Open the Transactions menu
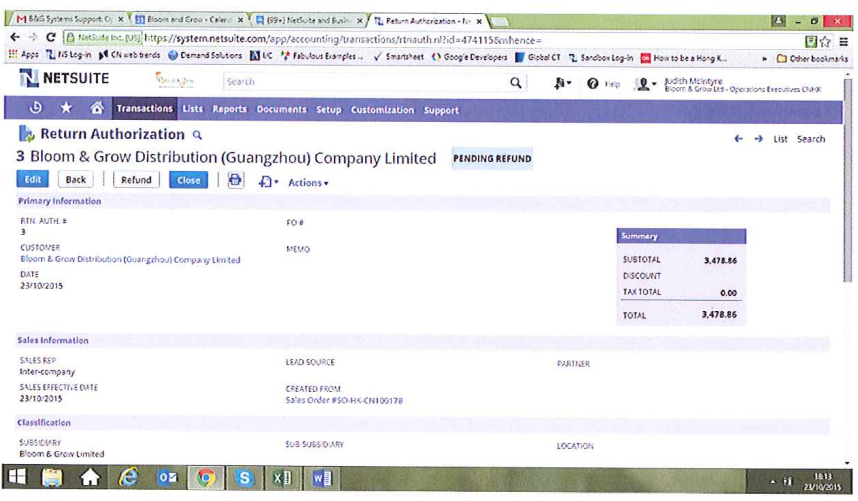This screenshot has width=858, height=501. 144,109
